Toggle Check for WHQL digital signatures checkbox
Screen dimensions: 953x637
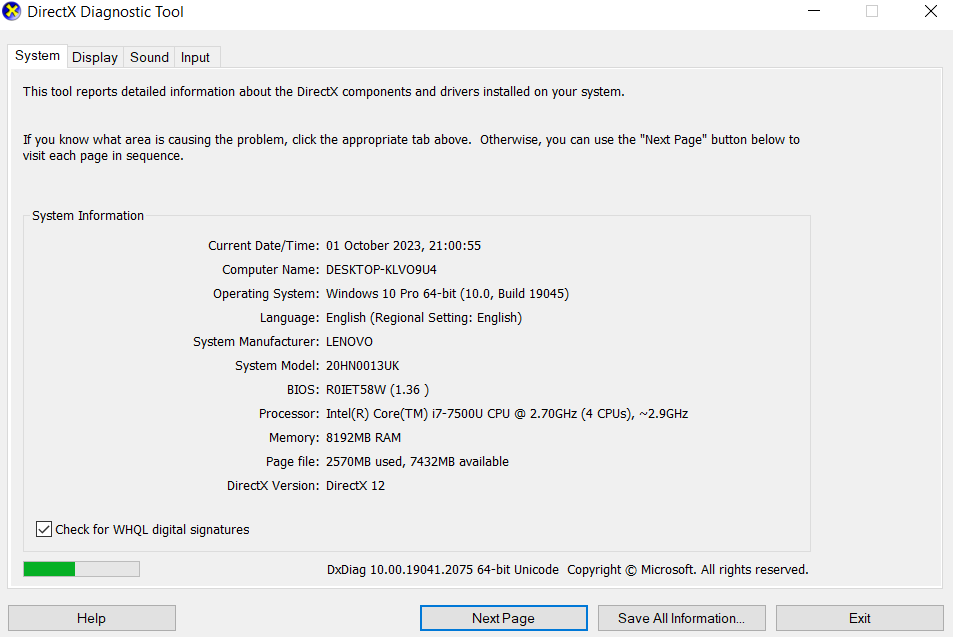tap(44, 529)
